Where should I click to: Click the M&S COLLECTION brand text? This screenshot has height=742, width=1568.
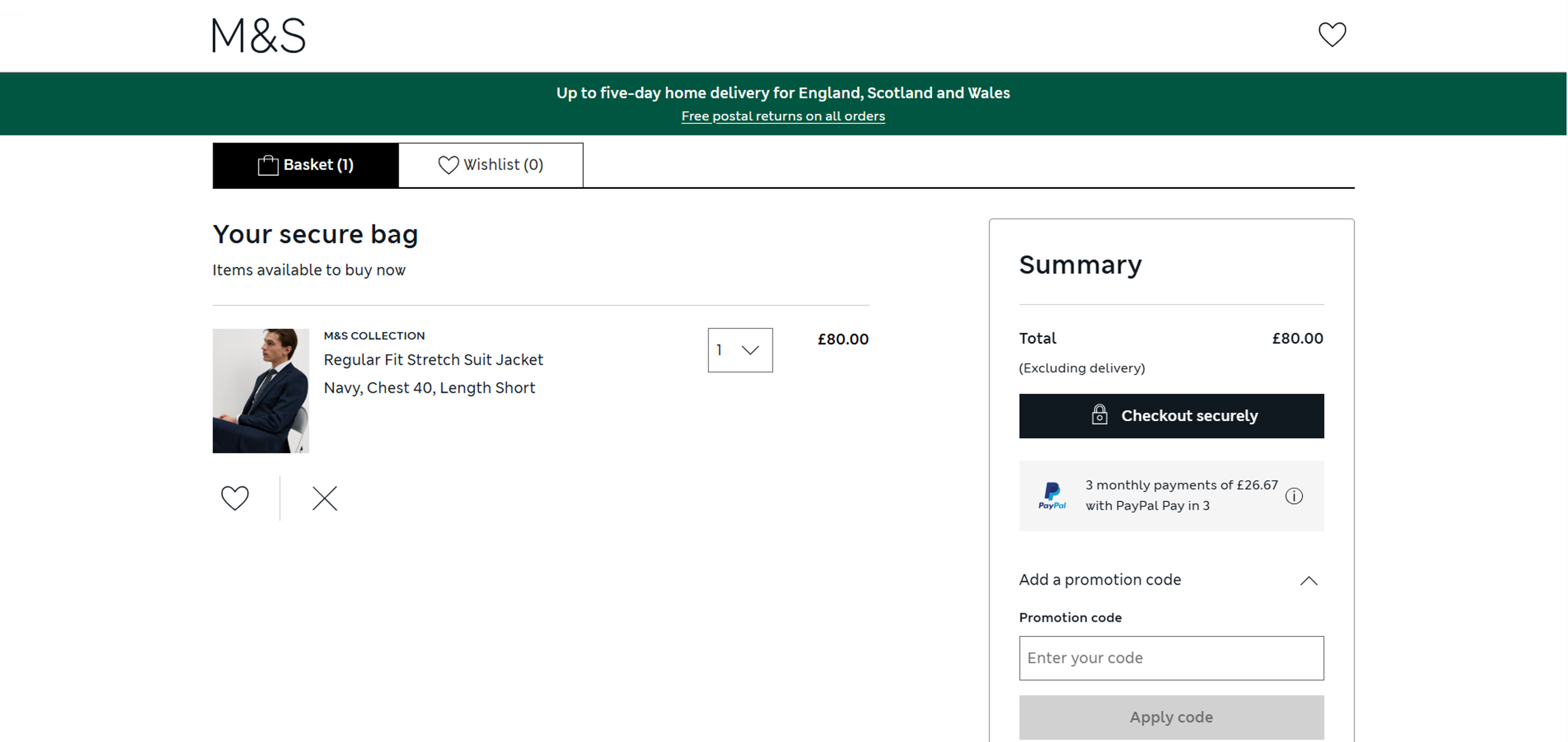[x=374, y=336]
